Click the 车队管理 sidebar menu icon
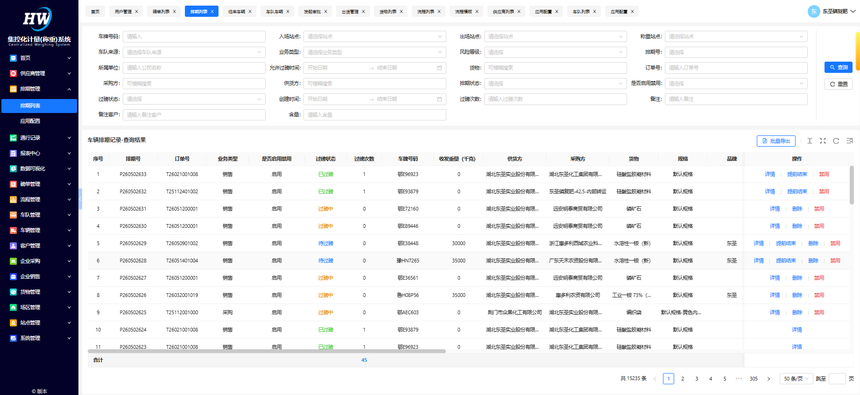The image size is (860, 395). [13, 215]
